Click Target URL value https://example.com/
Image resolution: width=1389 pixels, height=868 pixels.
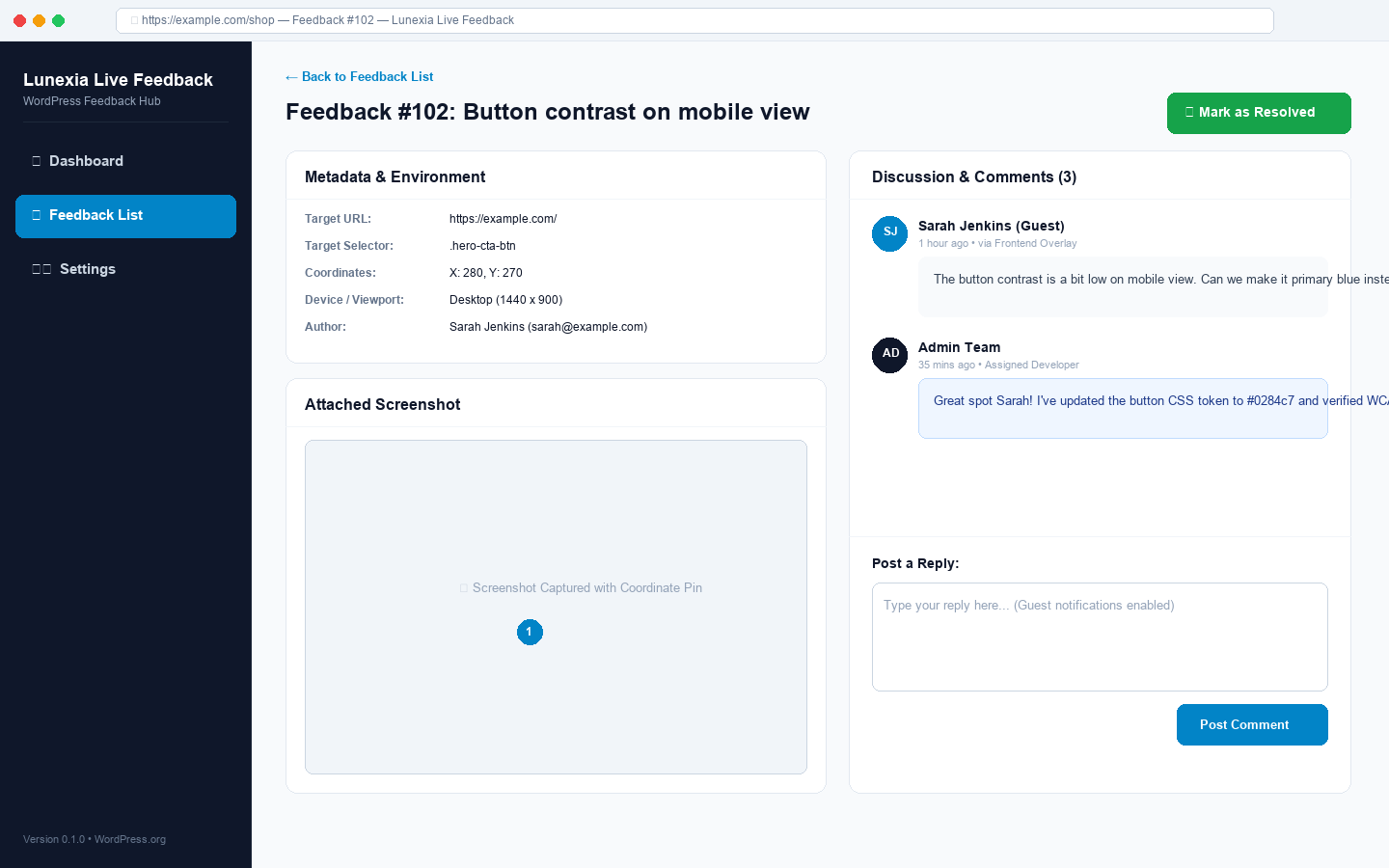503,219
